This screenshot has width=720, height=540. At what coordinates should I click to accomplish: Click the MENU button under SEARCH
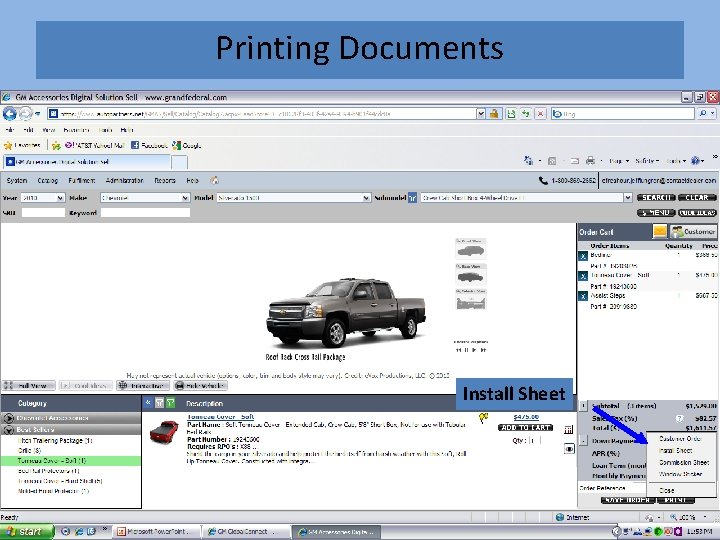(656, 213)
